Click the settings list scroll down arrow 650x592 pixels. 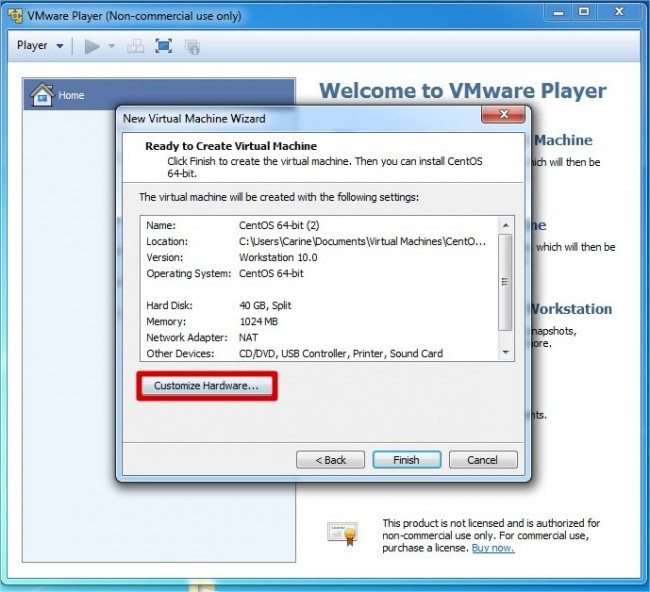click(x=505, y=352)
